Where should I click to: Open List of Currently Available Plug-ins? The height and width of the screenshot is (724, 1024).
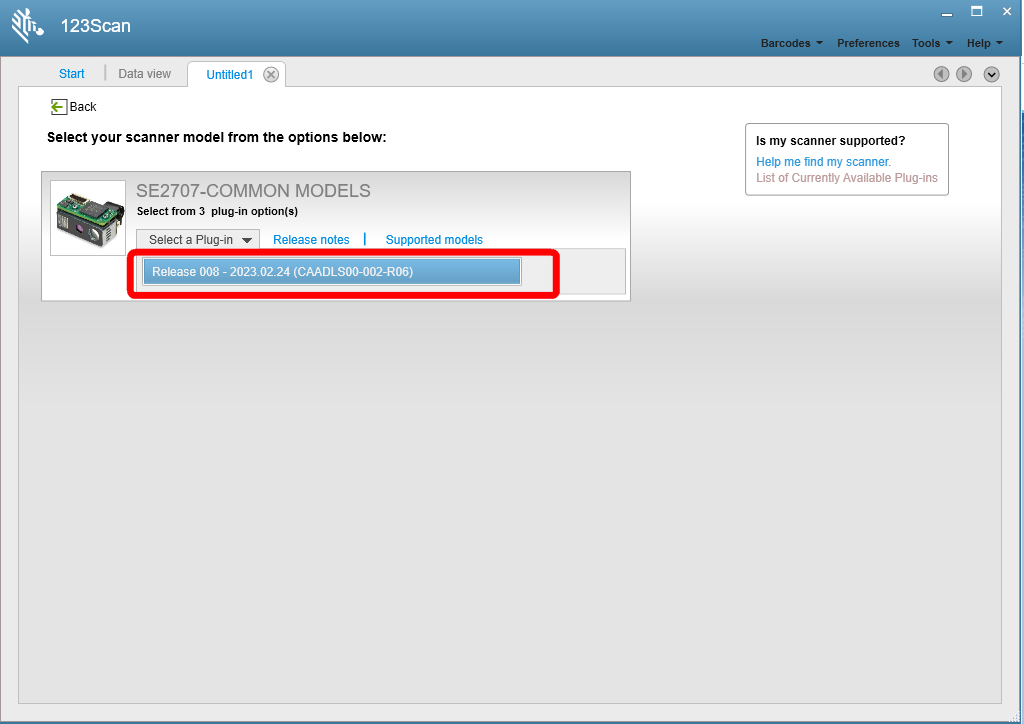tap(846, 178)
